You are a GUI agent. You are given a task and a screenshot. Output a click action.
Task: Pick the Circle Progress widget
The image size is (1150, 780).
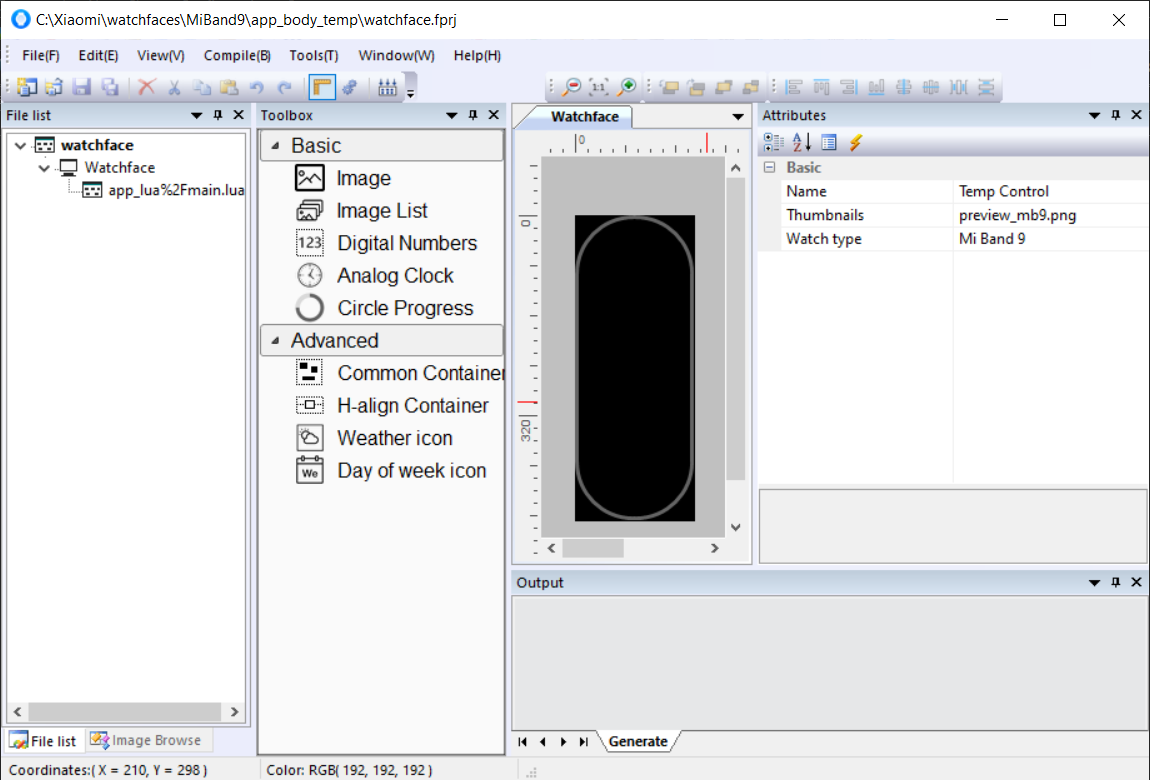[404, 308]
